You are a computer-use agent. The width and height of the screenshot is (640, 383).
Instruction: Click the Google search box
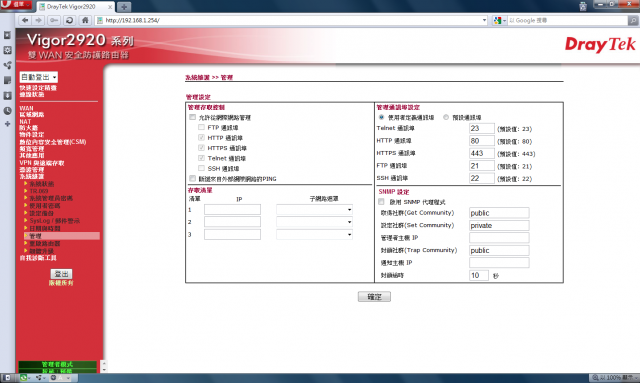pos(567,20)
